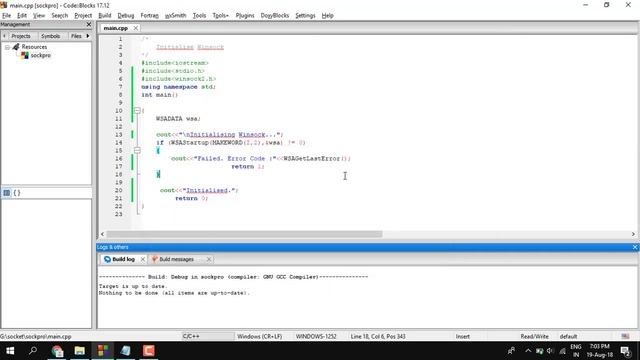Click 'Target is up to date.' log line
The height and width of the screenshot is (360, 640).
(133, 286)
